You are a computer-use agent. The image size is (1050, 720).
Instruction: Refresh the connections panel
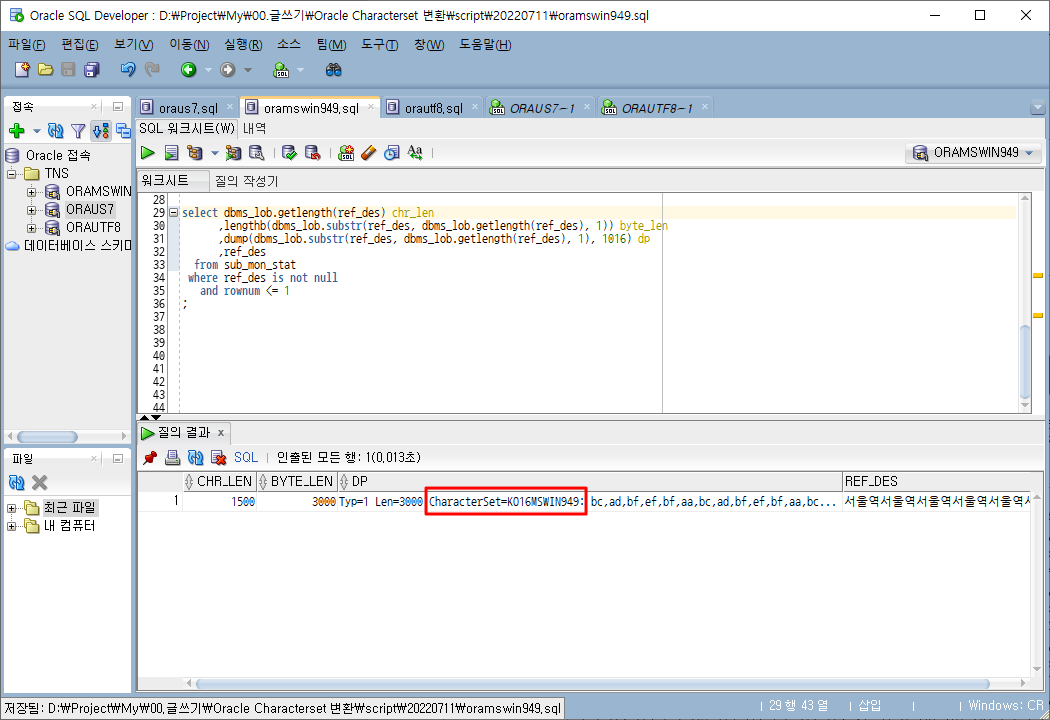click(x=56, y=131)
